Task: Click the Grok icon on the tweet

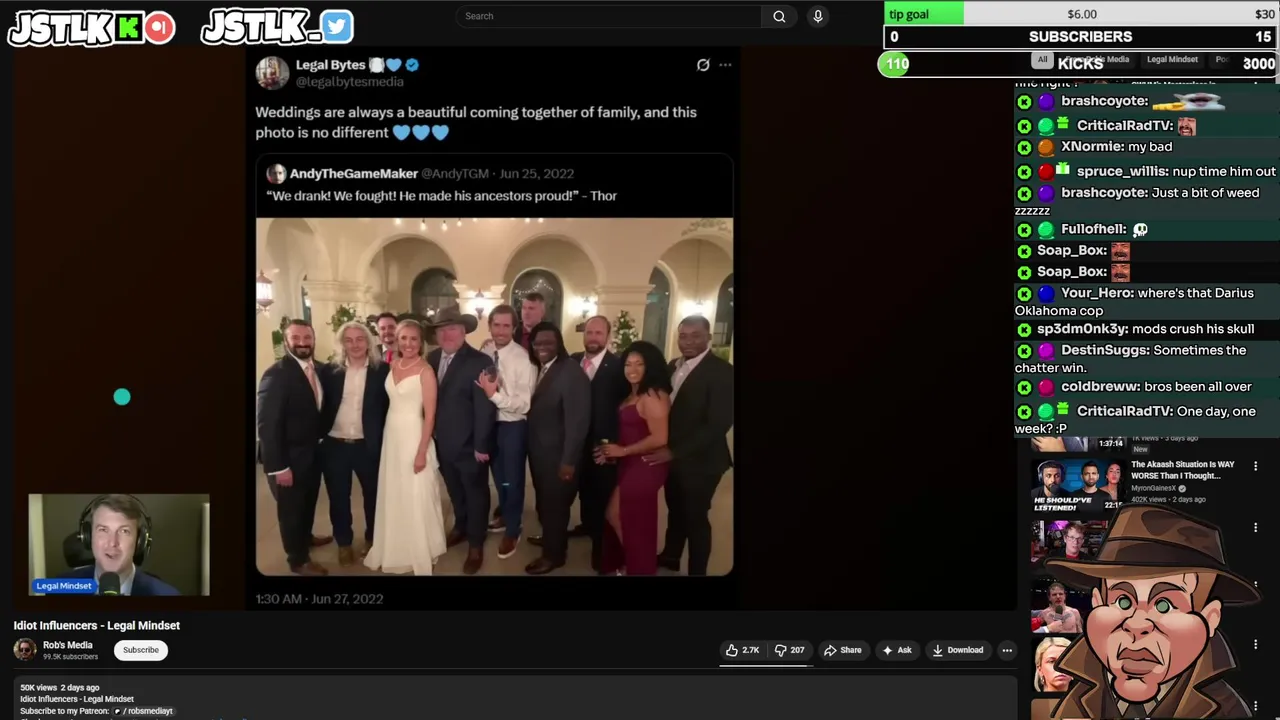Action: 703,65
